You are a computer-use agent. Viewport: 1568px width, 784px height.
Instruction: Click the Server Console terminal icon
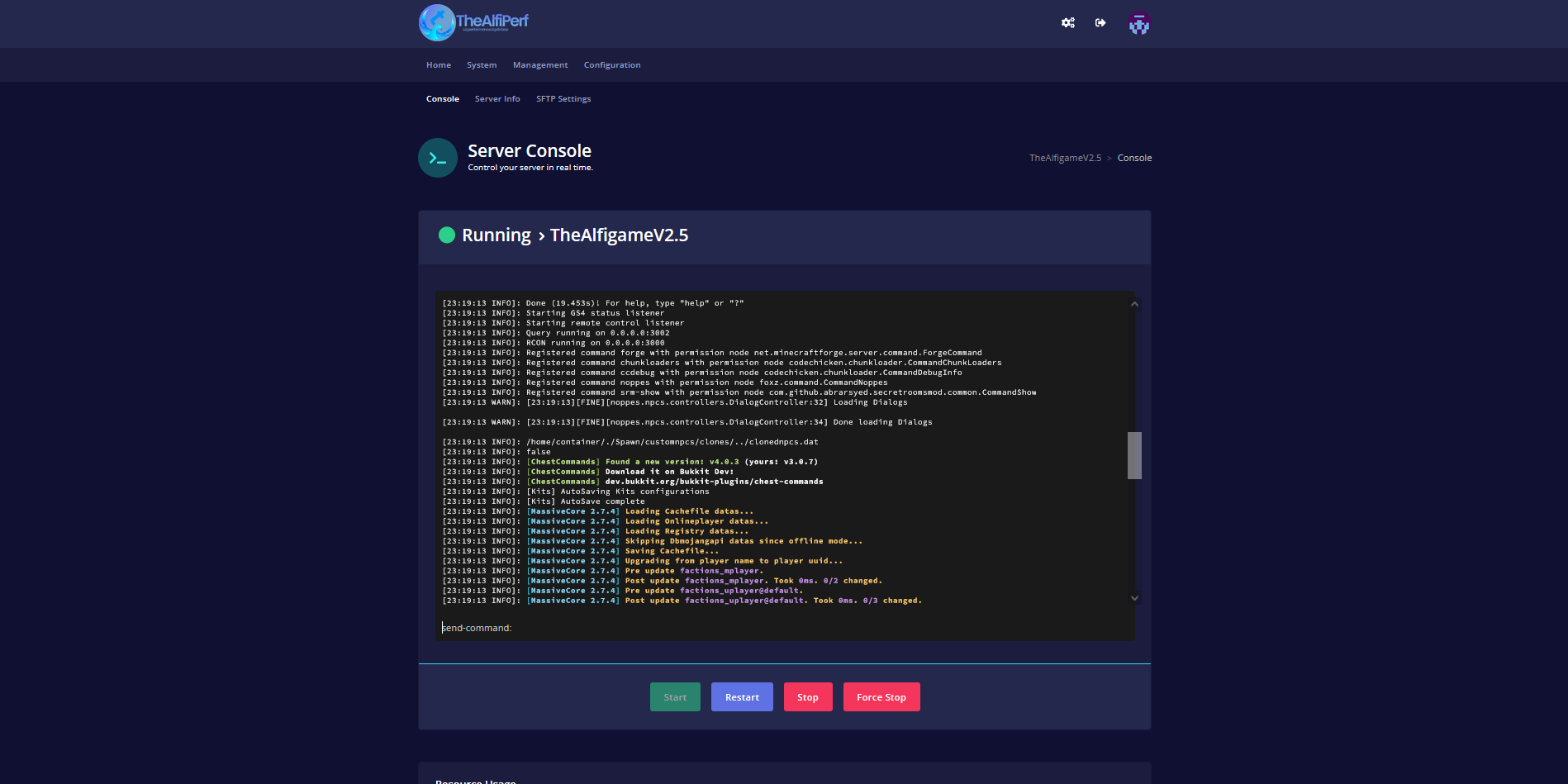click(x=438, y=158)
